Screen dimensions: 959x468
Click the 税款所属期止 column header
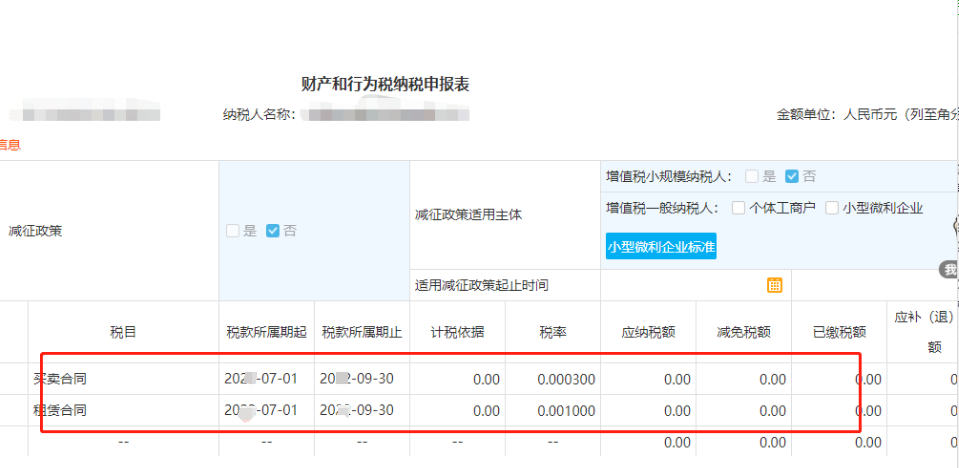tap(362, 332)
